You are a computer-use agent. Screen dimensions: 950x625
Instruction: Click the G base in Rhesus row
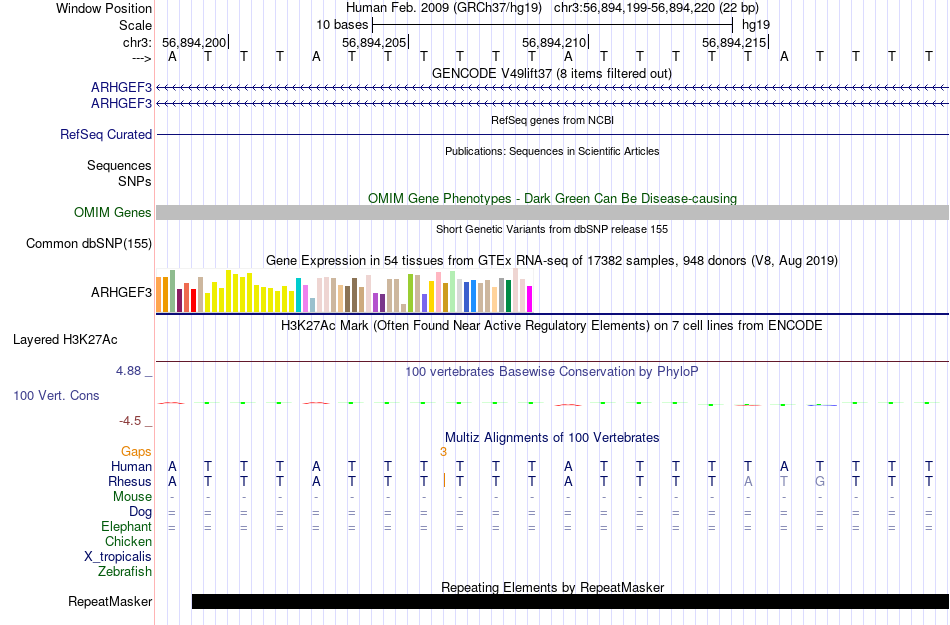820,481
